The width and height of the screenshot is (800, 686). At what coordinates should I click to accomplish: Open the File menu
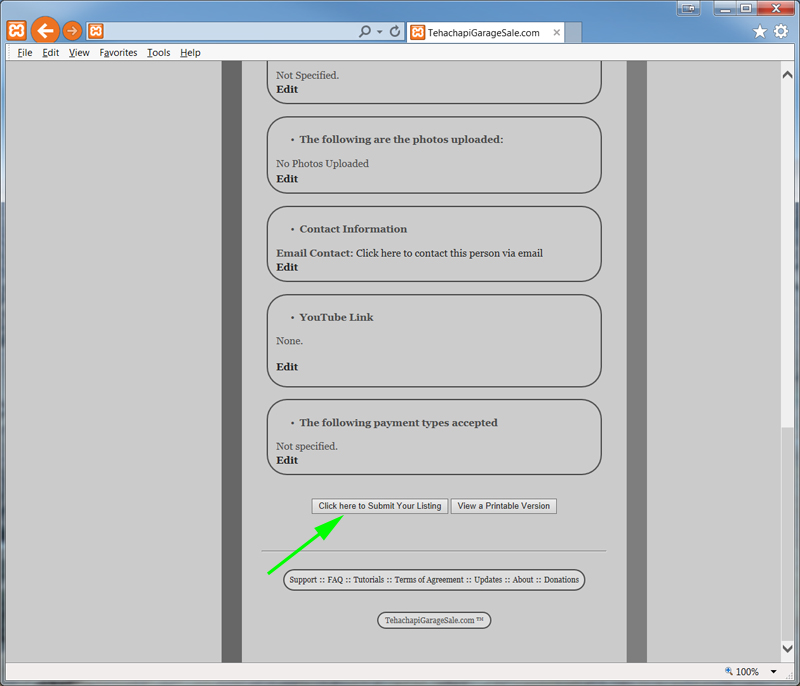tap(24, 53)
